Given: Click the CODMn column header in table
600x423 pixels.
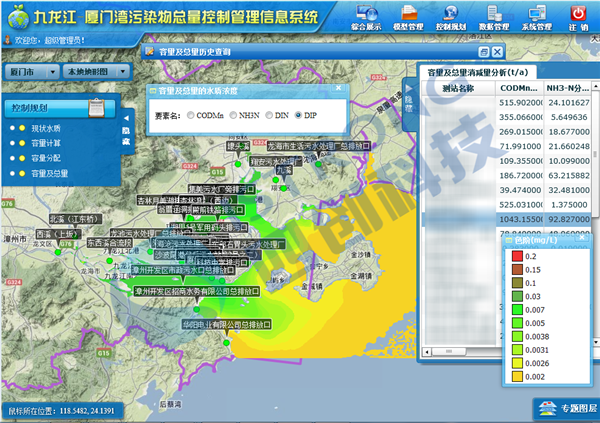Looking at the screenshot, I should [x=519, y=89].
